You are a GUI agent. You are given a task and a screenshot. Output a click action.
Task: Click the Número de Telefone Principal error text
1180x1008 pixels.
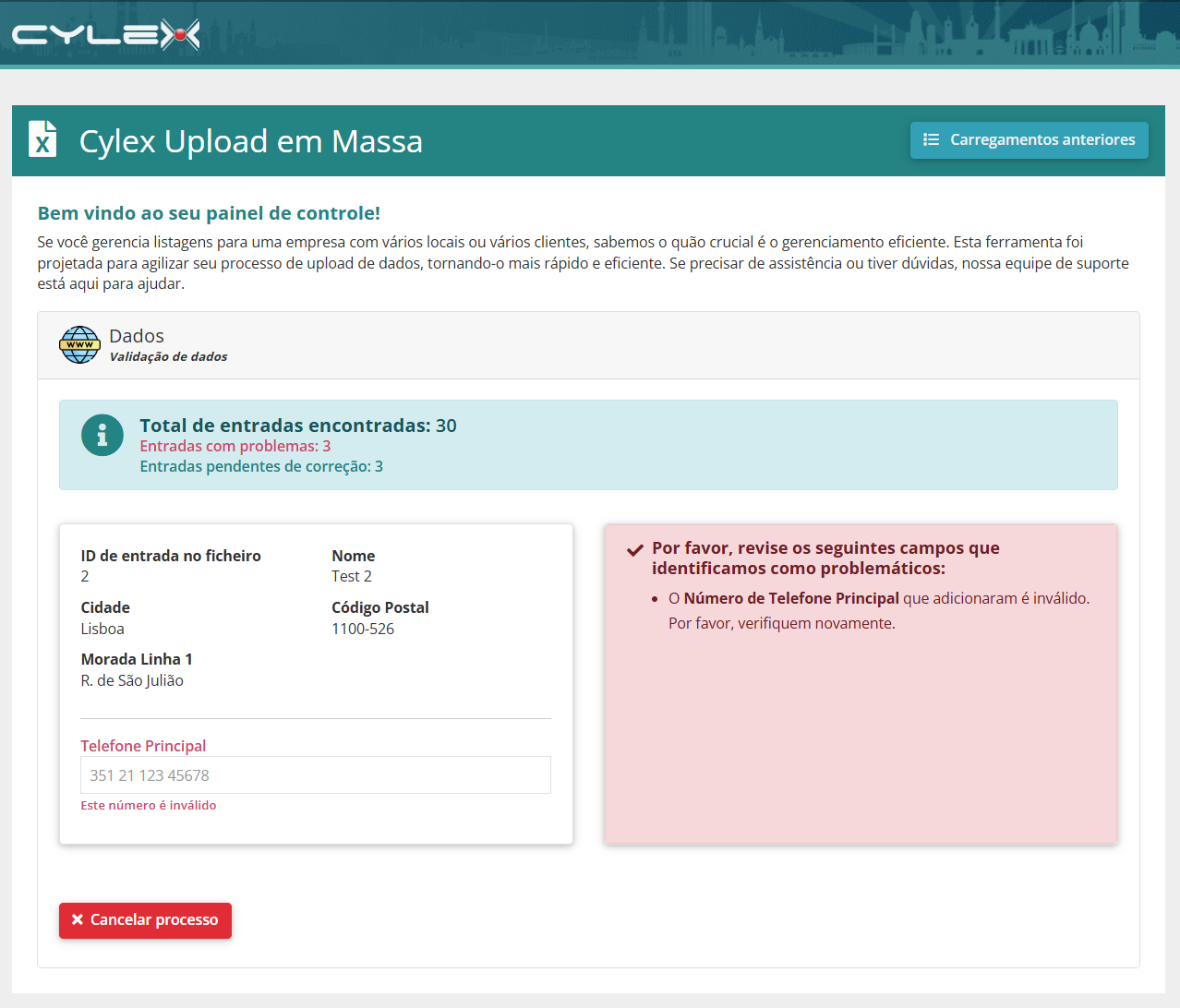[791, 598]
